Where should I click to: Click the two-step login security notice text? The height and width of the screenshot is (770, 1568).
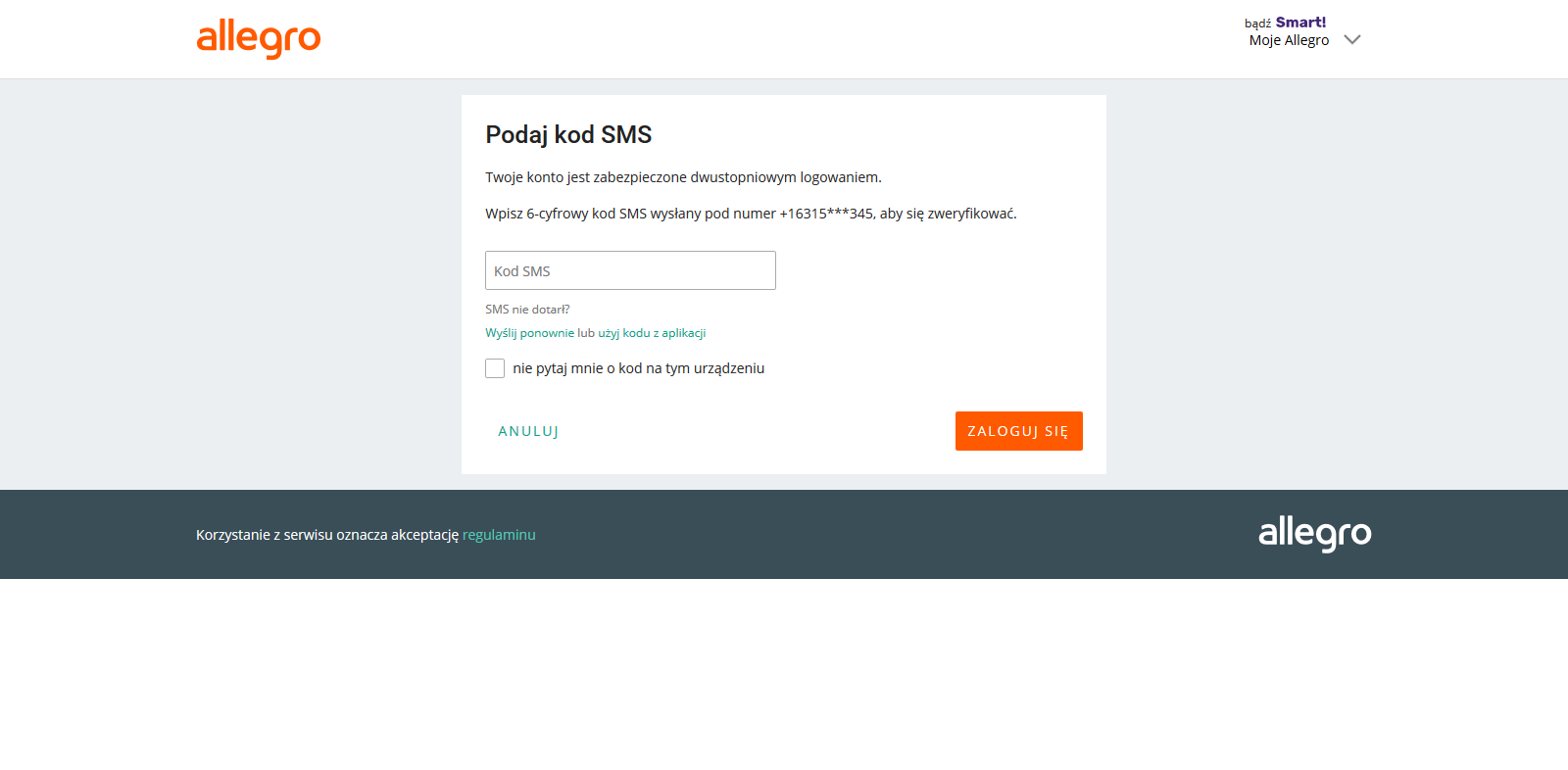683,177
